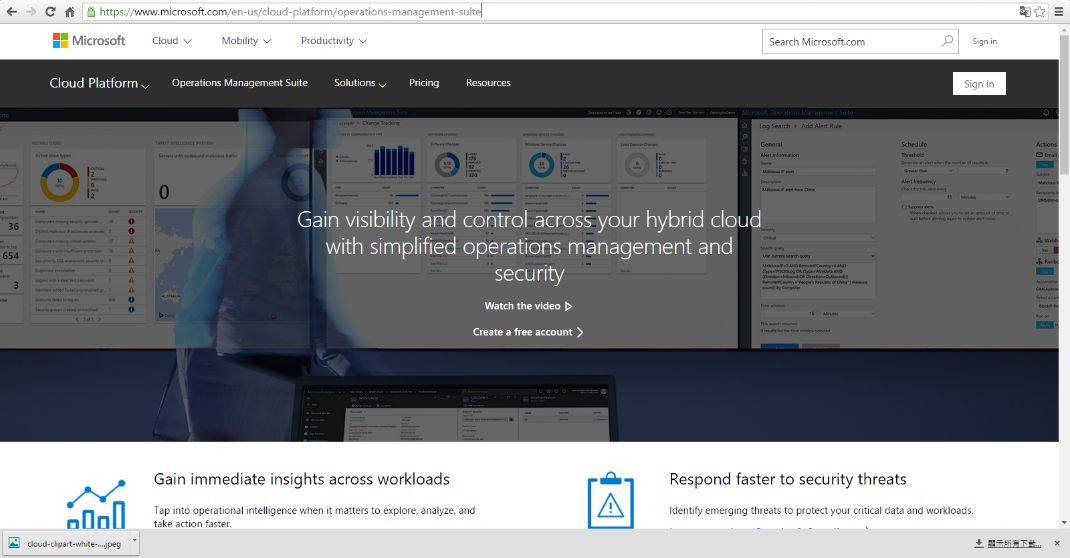Expand the Mobility menu
This screenshot has height=558, width=1070.
(246, 41)
